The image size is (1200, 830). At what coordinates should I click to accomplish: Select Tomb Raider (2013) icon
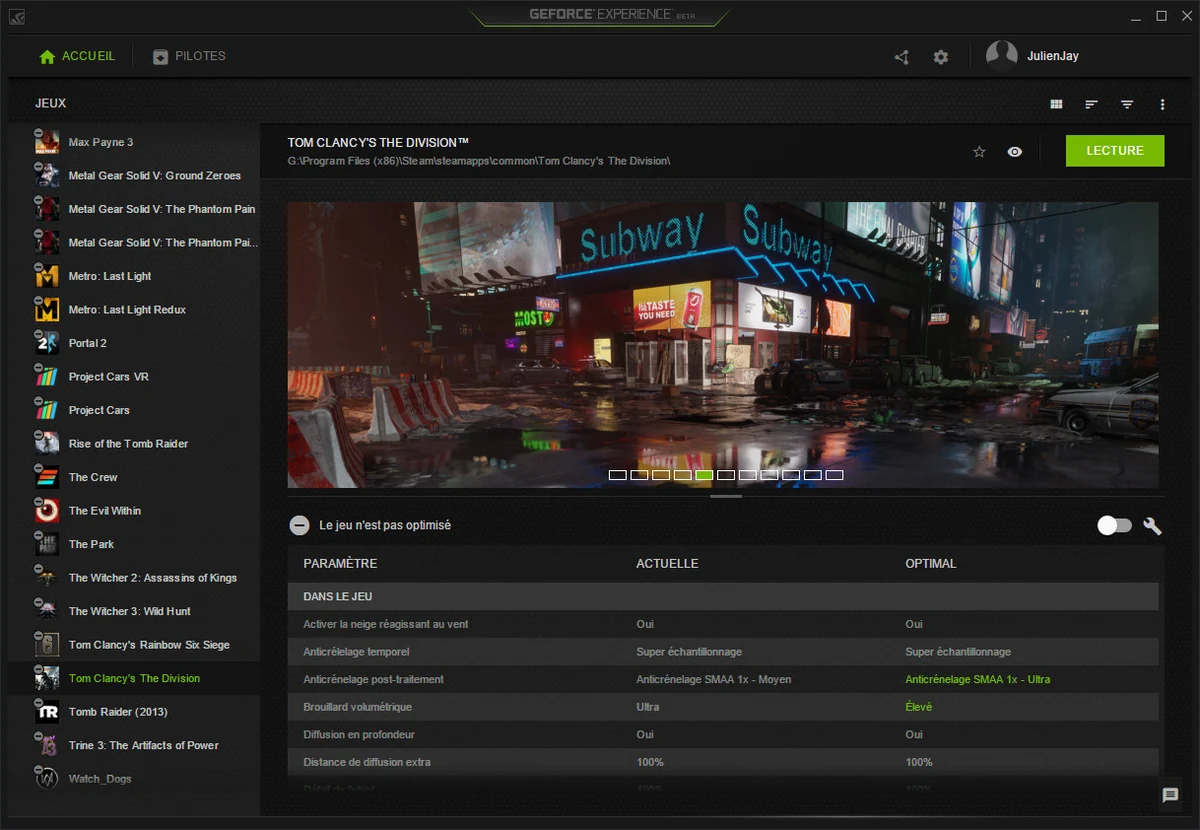tap(47, 712)
